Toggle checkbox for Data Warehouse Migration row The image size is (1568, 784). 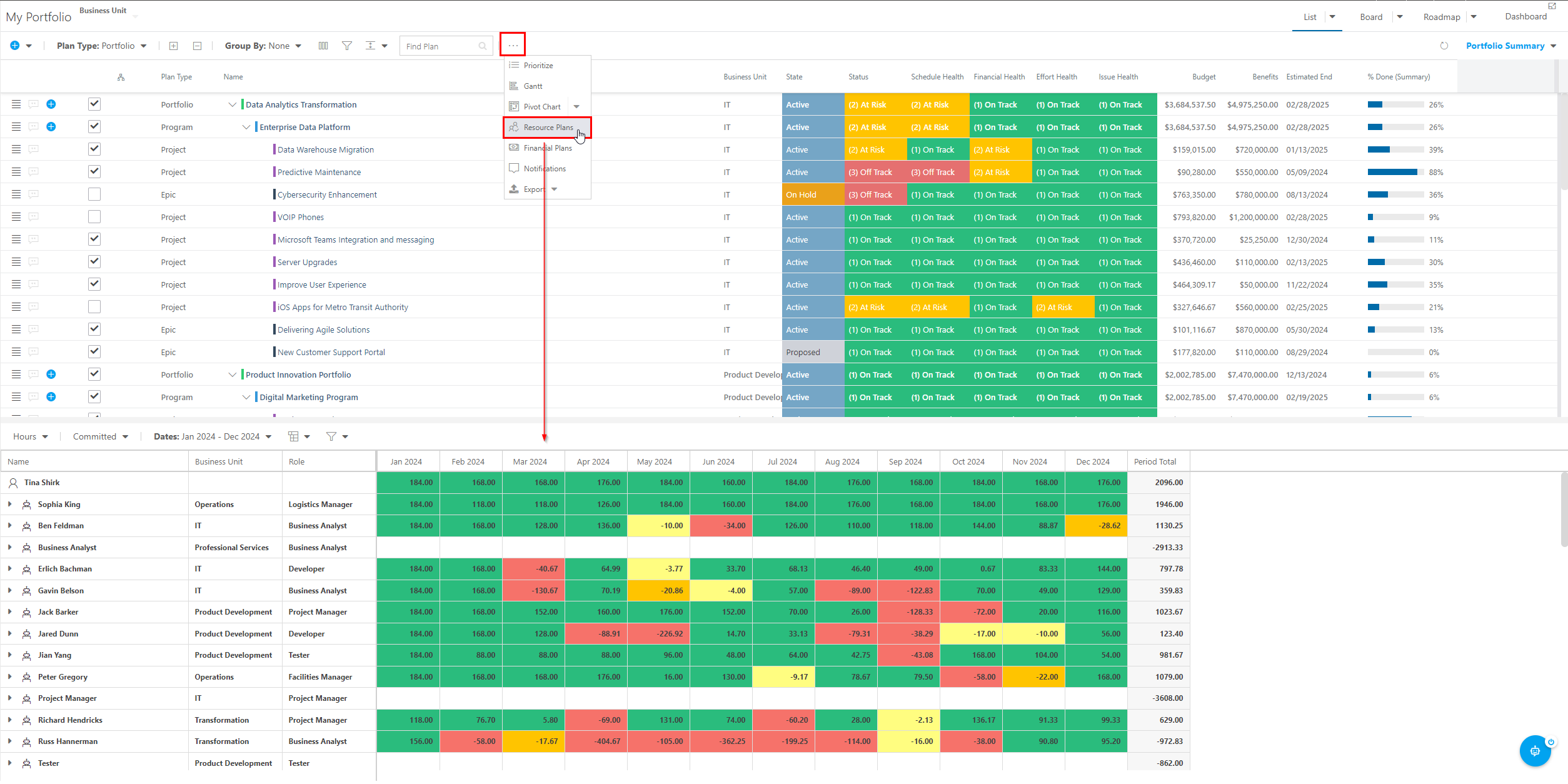[94, 149]
